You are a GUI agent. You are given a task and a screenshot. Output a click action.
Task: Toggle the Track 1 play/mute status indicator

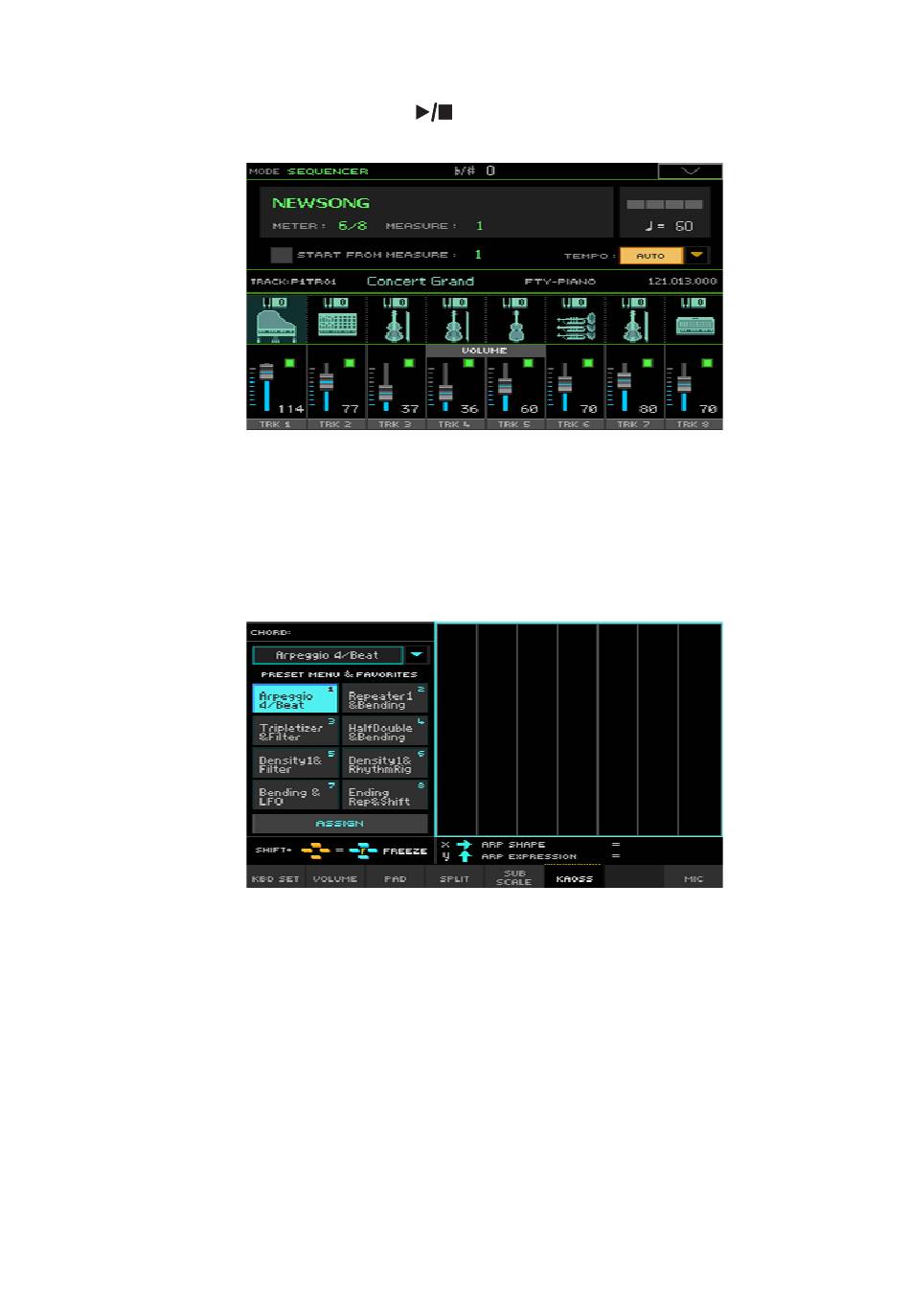tap(289, 363)
